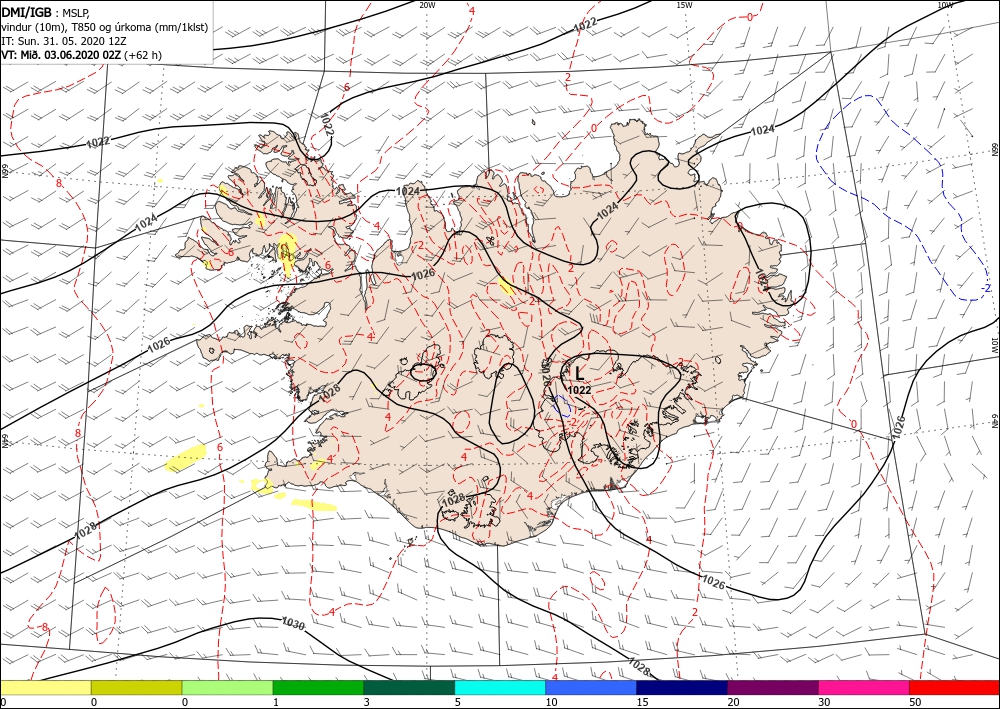Click the light green legend swatch
This screenshot has width=1000, height=709.
228,687
